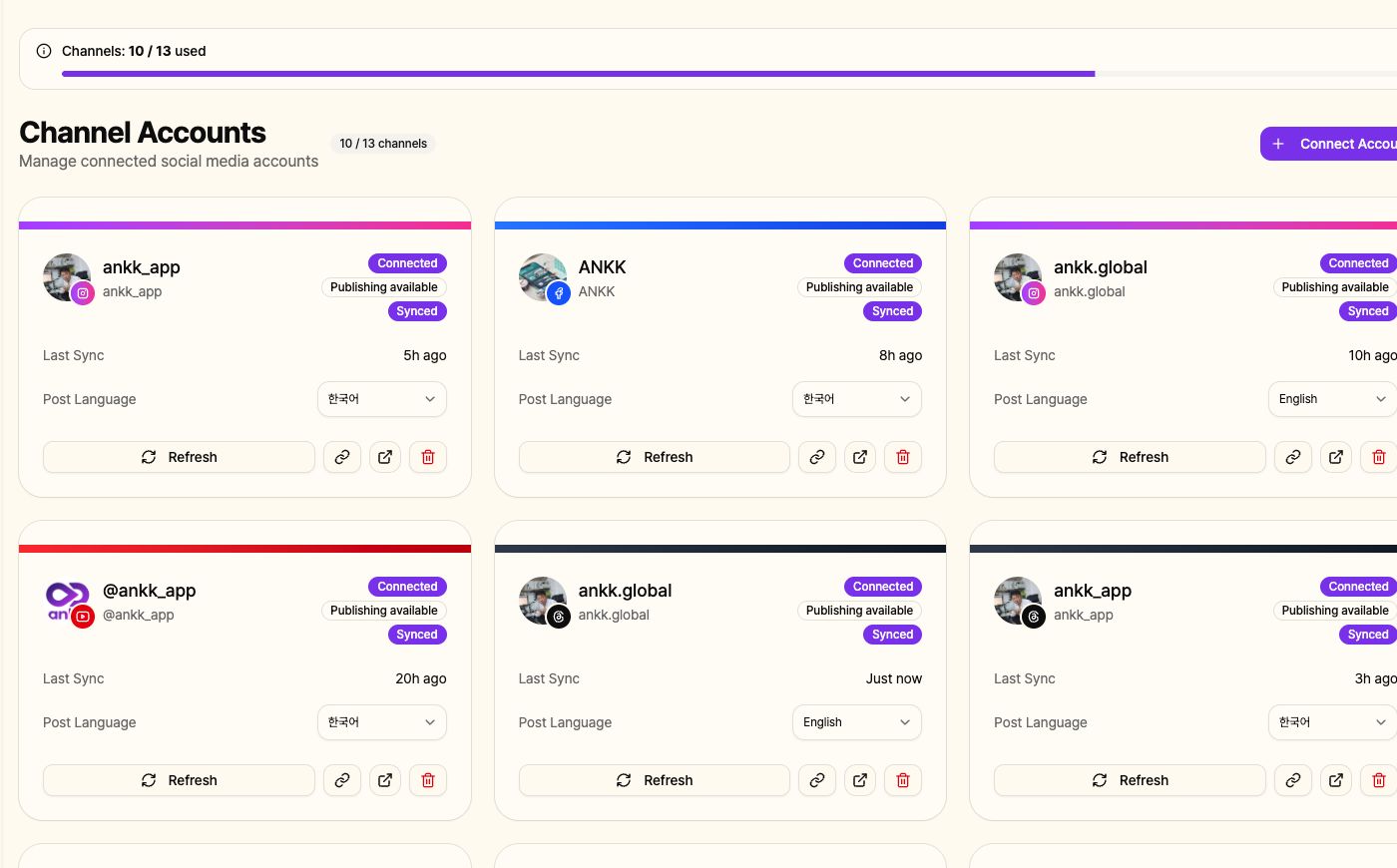Screen dimensions: 1397x868
Task: Click the Connect Account button
Action: (1329, 144)
